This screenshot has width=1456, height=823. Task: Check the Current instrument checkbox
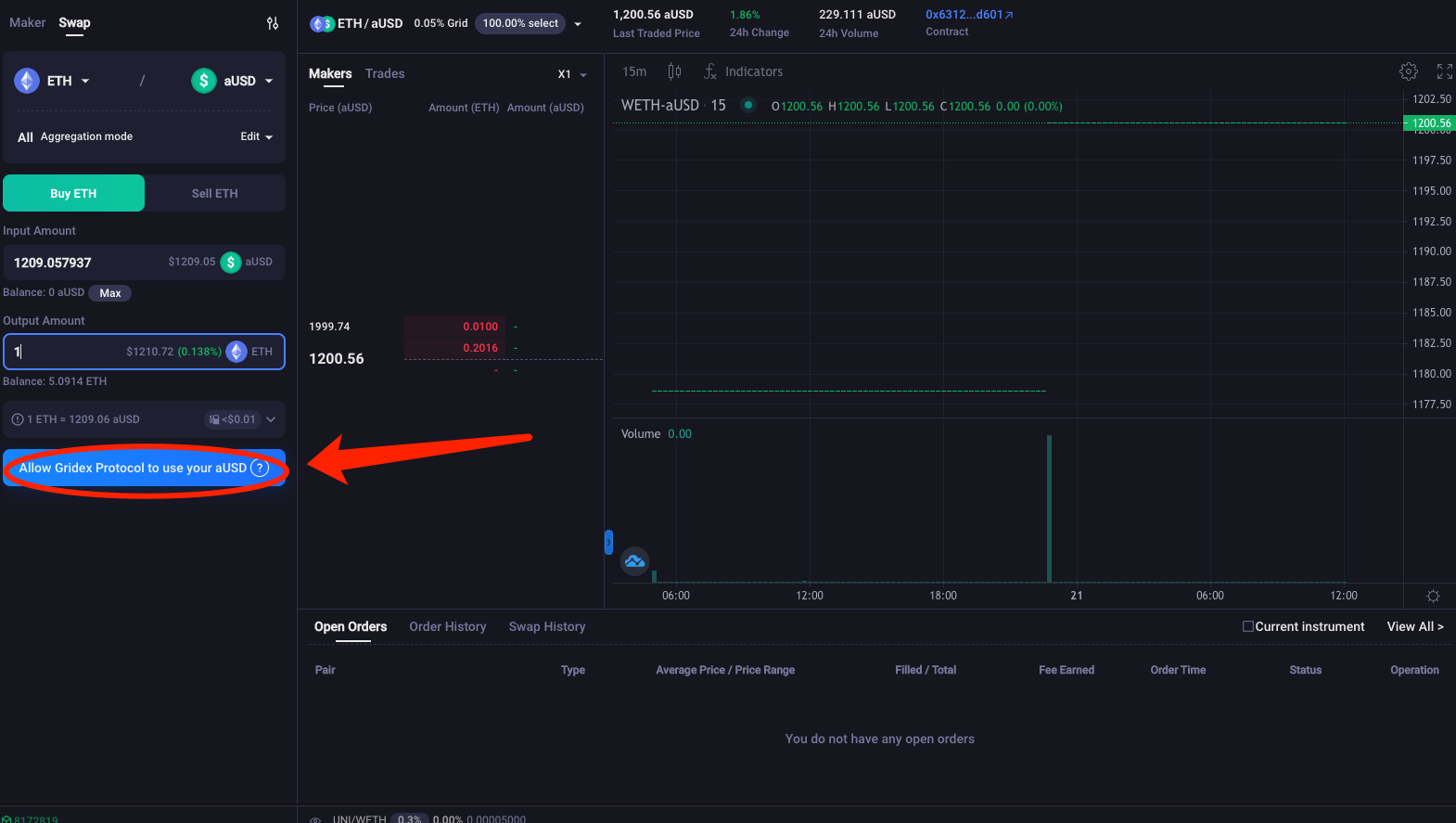(1248, 626)
